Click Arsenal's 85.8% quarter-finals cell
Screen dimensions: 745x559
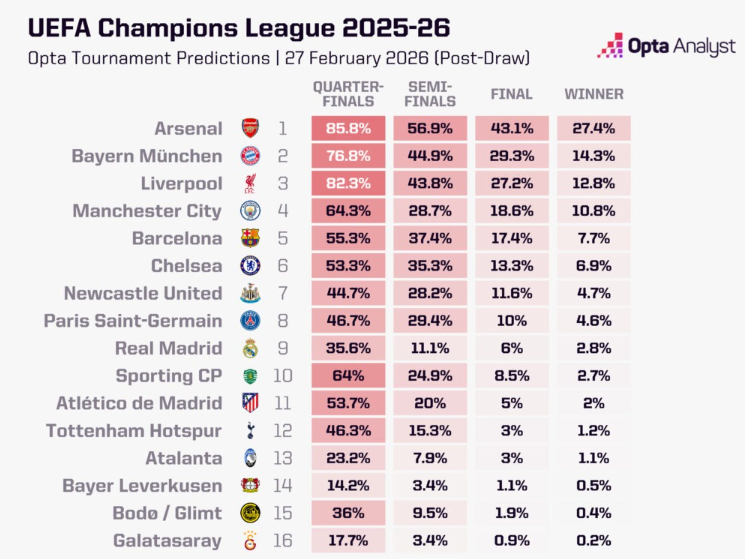click(348, 128)
